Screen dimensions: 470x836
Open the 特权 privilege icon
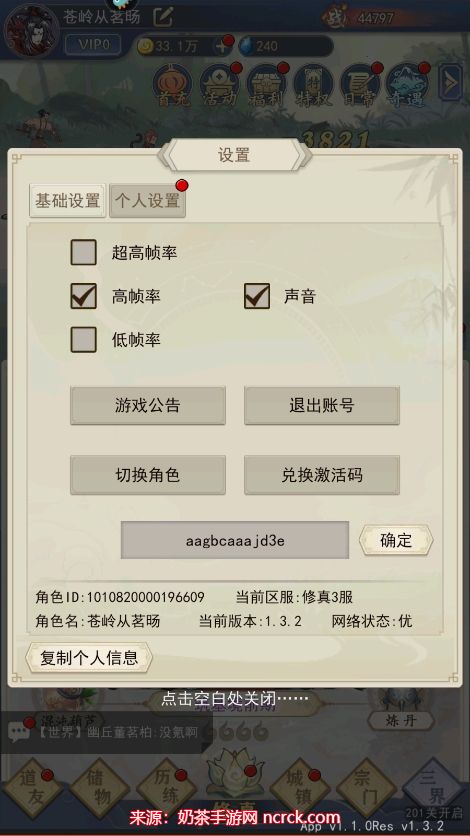pos(314,86)
